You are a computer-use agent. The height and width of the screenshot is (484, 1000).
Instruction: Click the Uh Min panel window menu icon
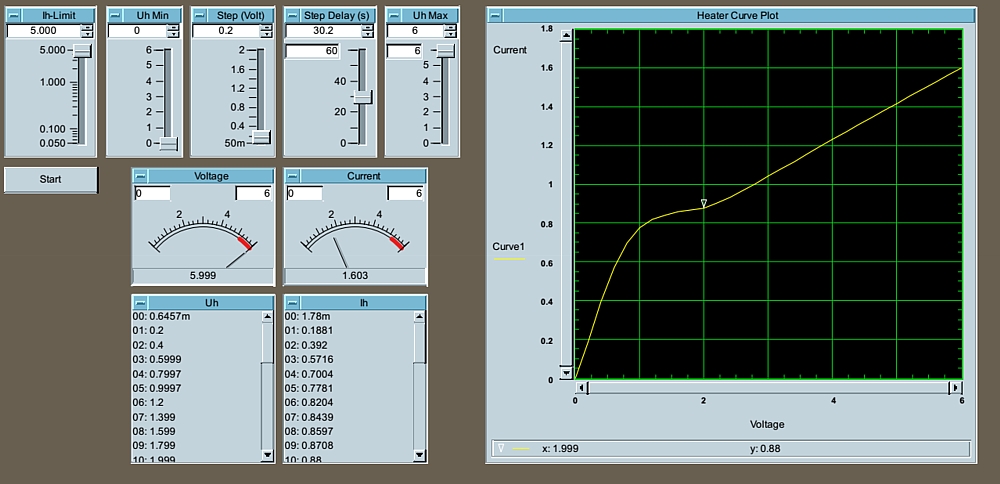tap(117, 15)
